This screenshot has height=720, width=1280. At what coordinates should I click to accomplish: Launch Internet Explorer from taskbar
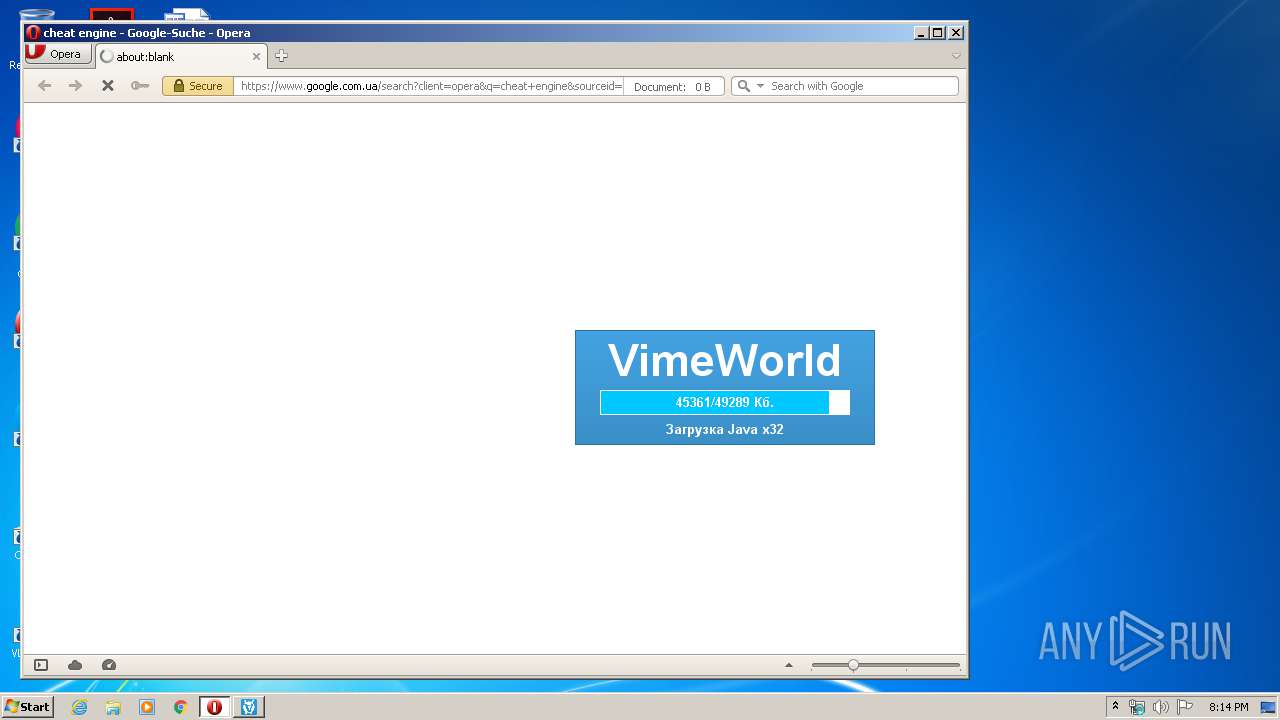pyautogui.click(x=79, y=707)
